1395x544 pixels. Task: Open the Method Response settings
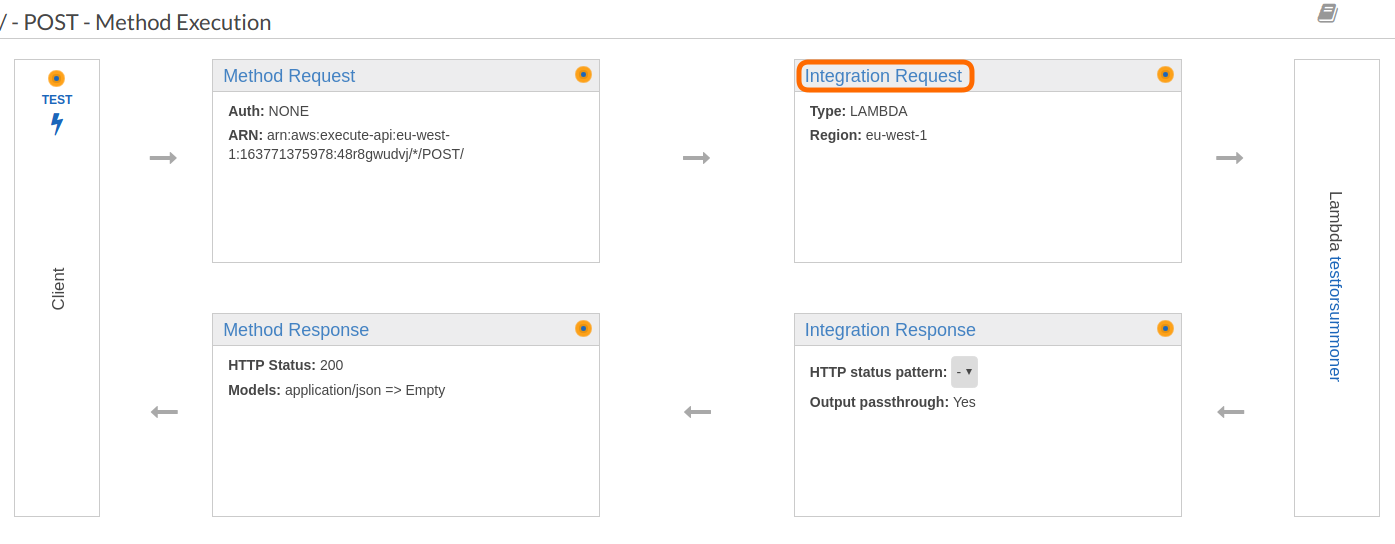pos(296,330)
